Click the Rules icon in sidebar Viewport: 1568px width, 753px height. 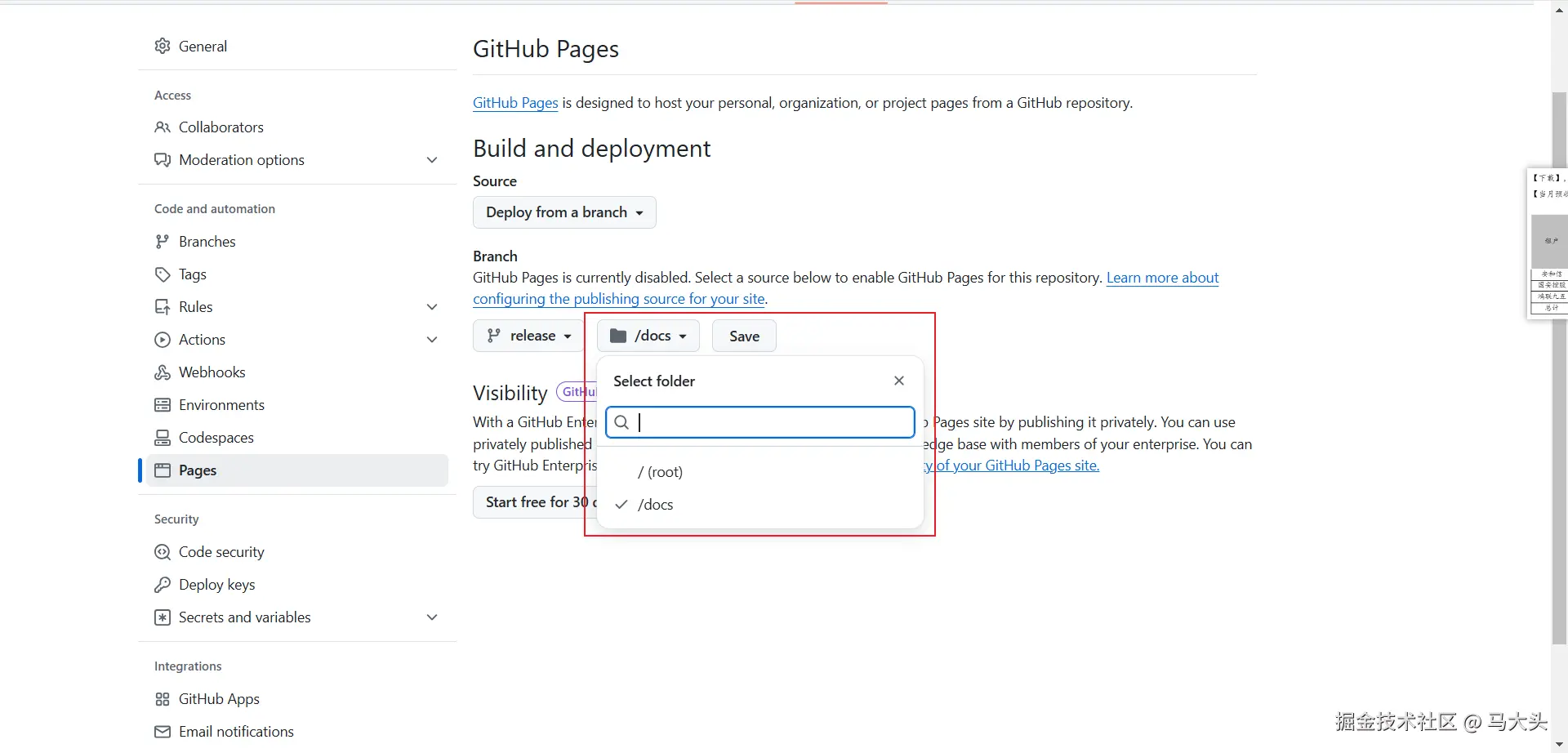[163, 307]
